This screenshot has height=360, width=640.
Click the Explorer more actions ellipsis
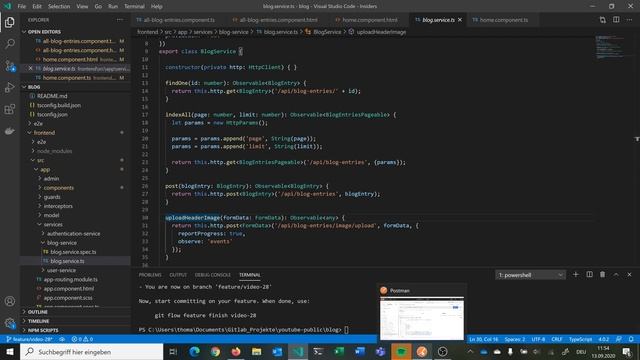(120, 20)
